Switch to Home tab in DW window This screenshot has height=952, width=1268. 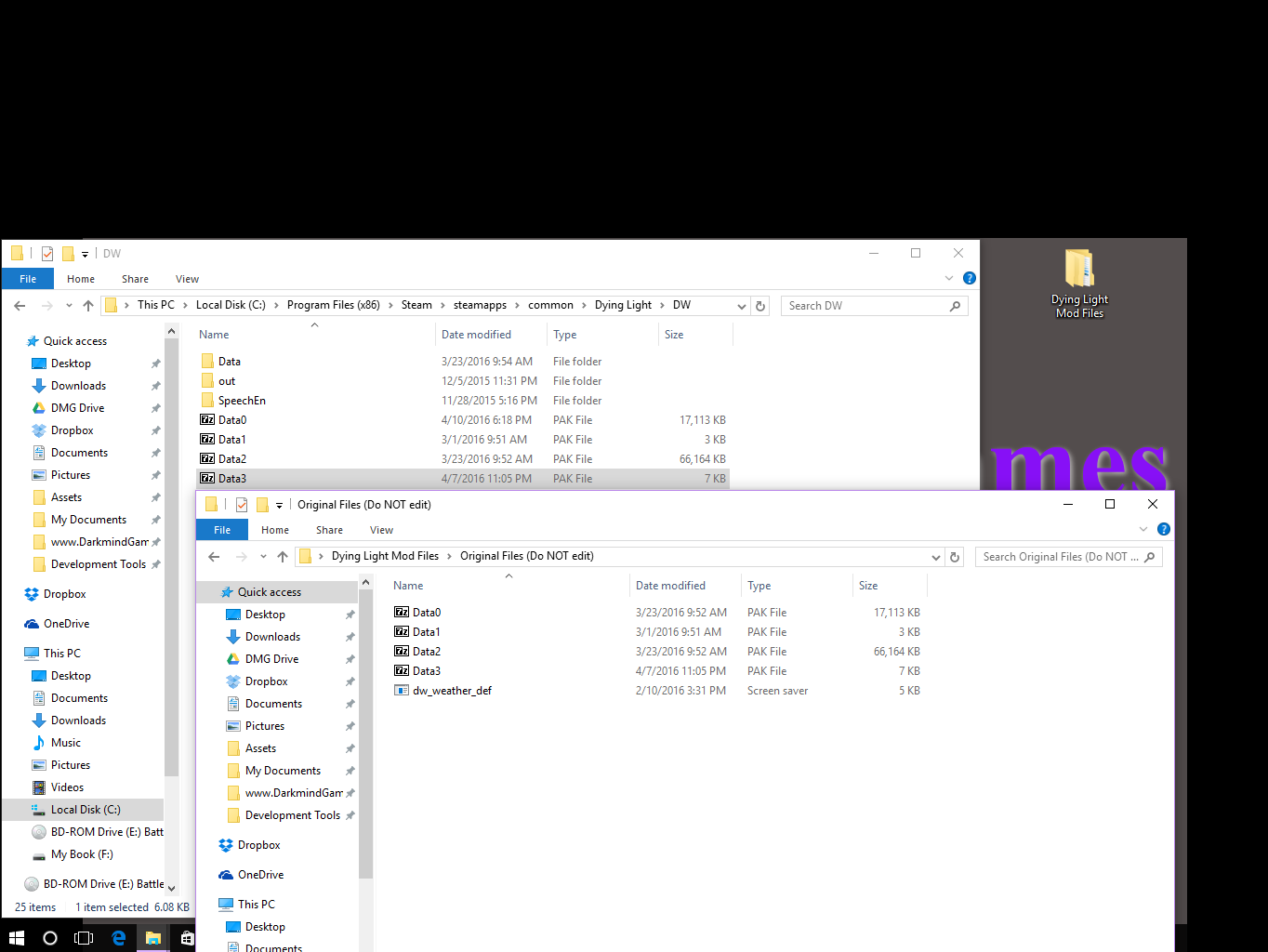pyautogui.click(x=81, y=279)
